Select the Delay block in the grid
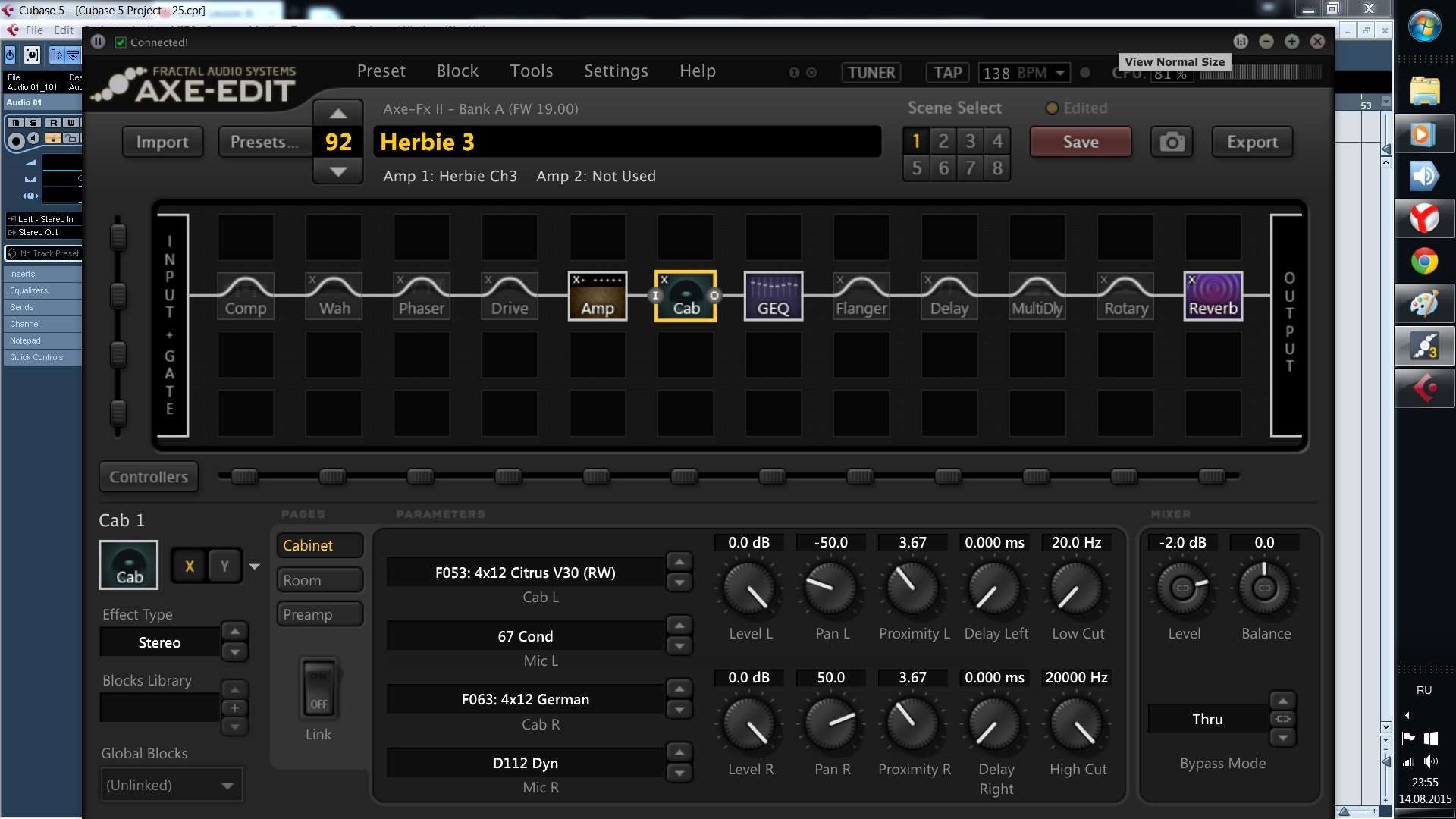The image size is (1456, 819). click(x=949, y=296)
